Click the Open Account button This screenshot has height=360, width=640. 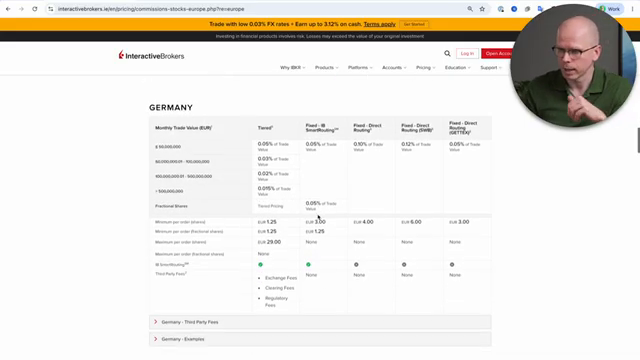[498, 53]
